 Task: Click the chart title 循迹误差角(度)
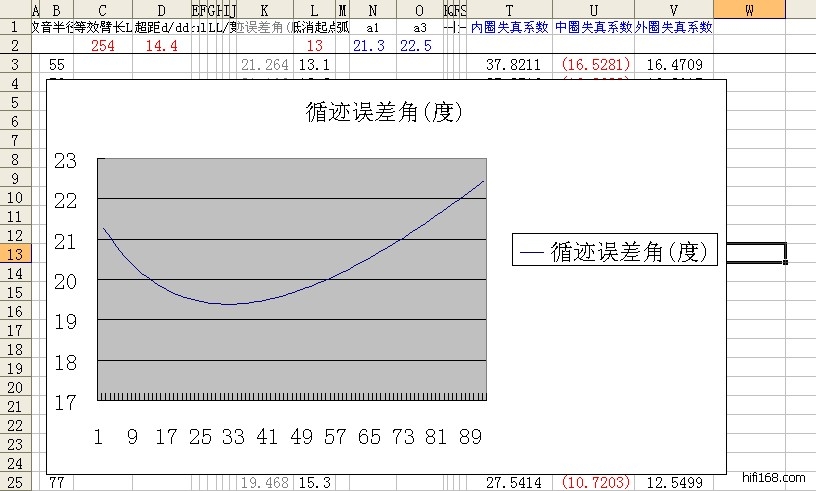(383, 113)
